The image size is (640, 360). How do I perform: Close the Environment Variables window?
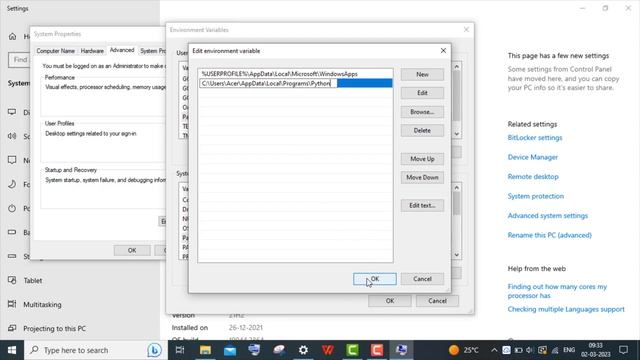pos(466,29)
